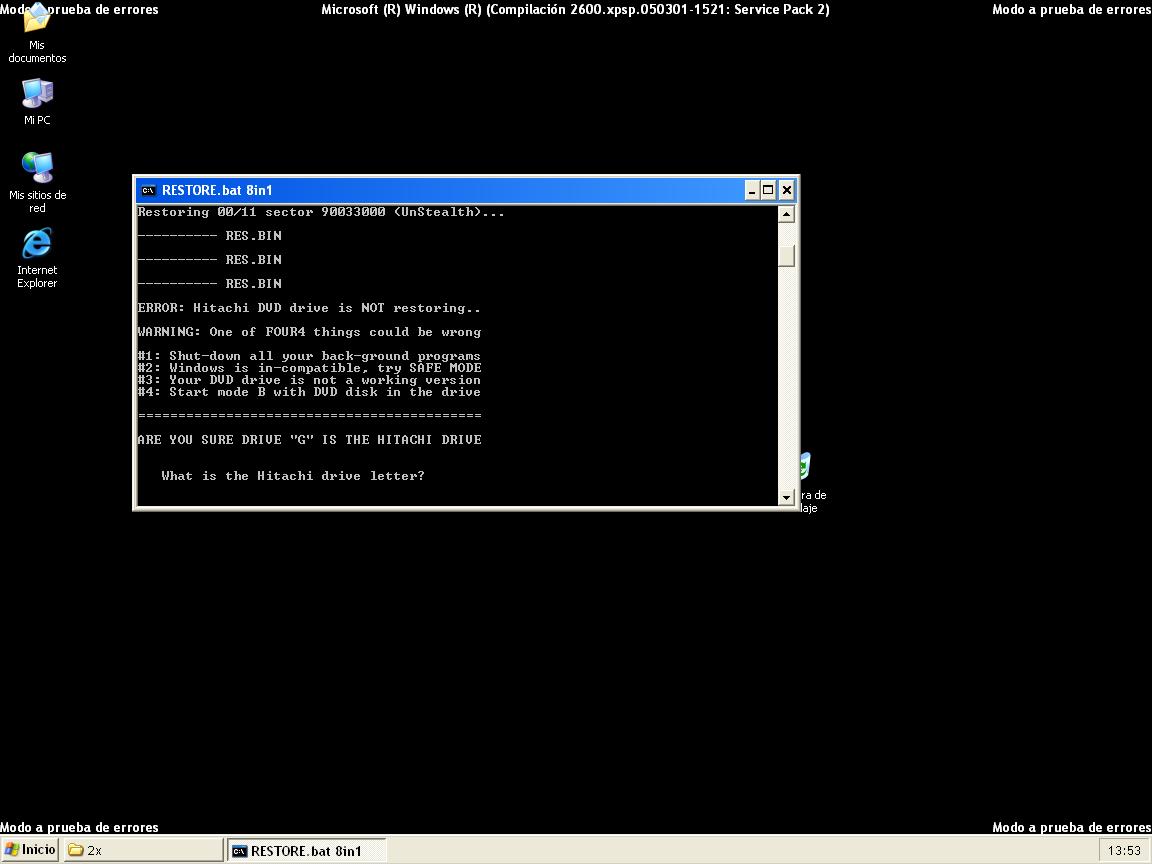Viewport: 1152px width, 864px height.
Task: Click the '#4: Start mode B with DVD disk' line
Action: click(x=309, y=392)
